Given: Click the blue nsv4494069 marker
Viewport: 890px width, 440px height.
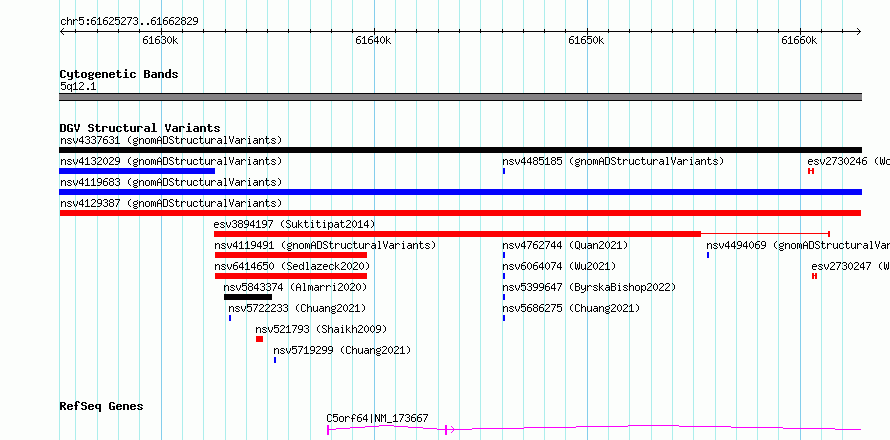Looking at the screenshot, I should (708, 255).
